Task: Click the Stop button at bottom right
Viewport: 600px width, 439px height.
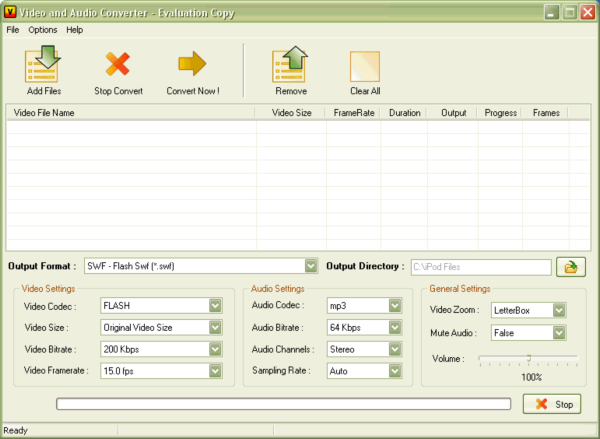Action: click(551, 404)
